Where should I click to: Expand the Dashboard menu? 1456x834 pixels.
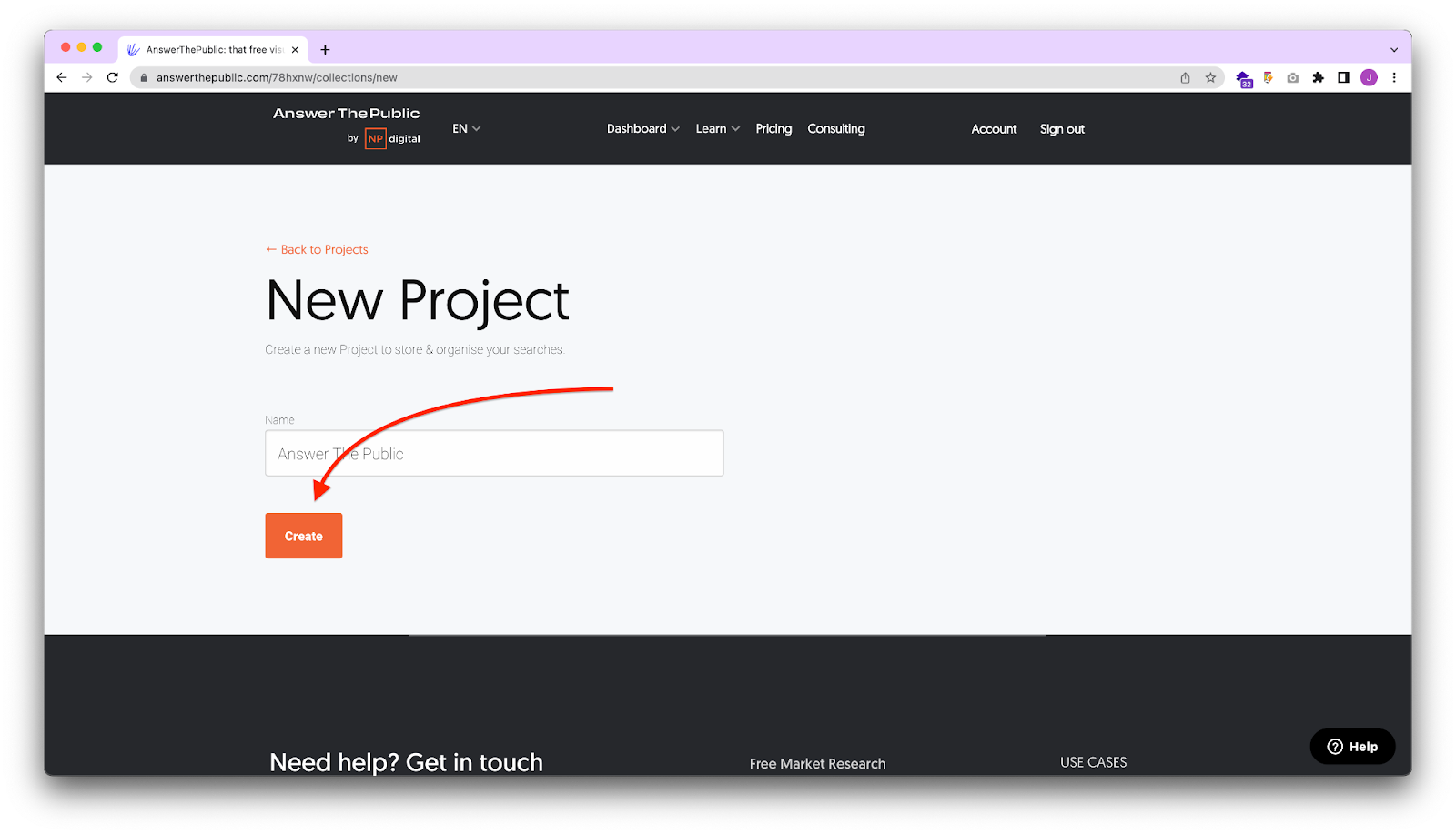643,129
